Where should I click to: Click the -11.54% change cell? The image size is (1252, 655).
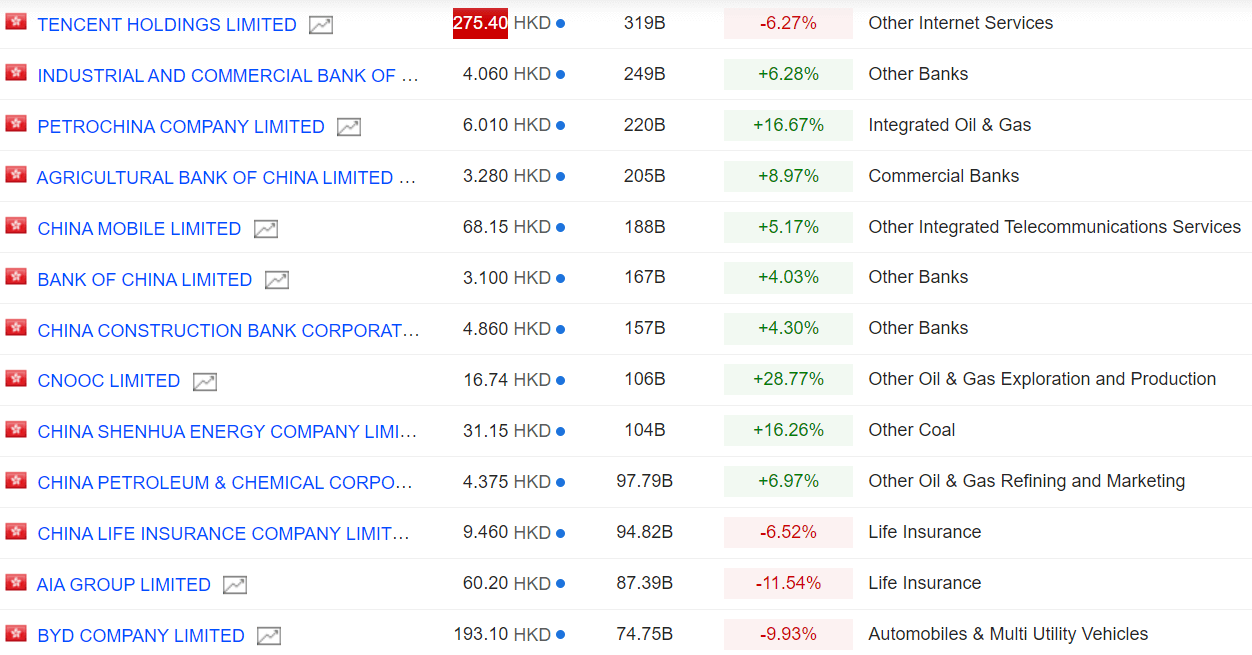point(788,584)
